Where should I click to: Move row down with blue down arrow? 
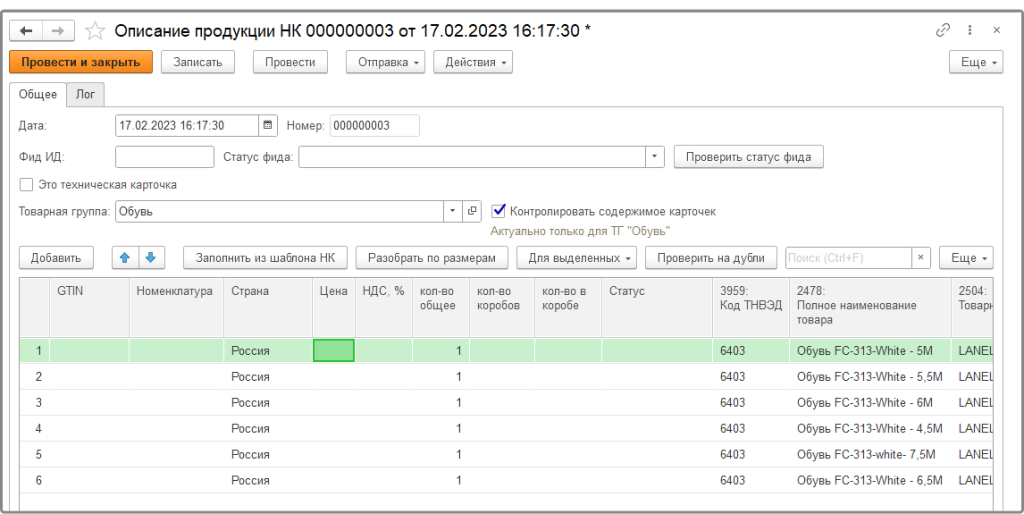(151, 257)
